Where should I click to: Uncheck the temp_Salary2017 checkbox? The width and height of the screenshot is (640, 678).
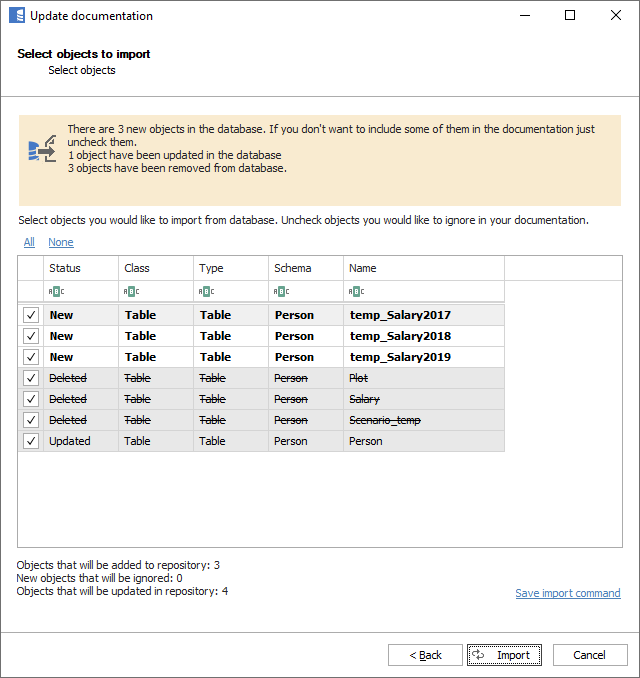[31, 315]
